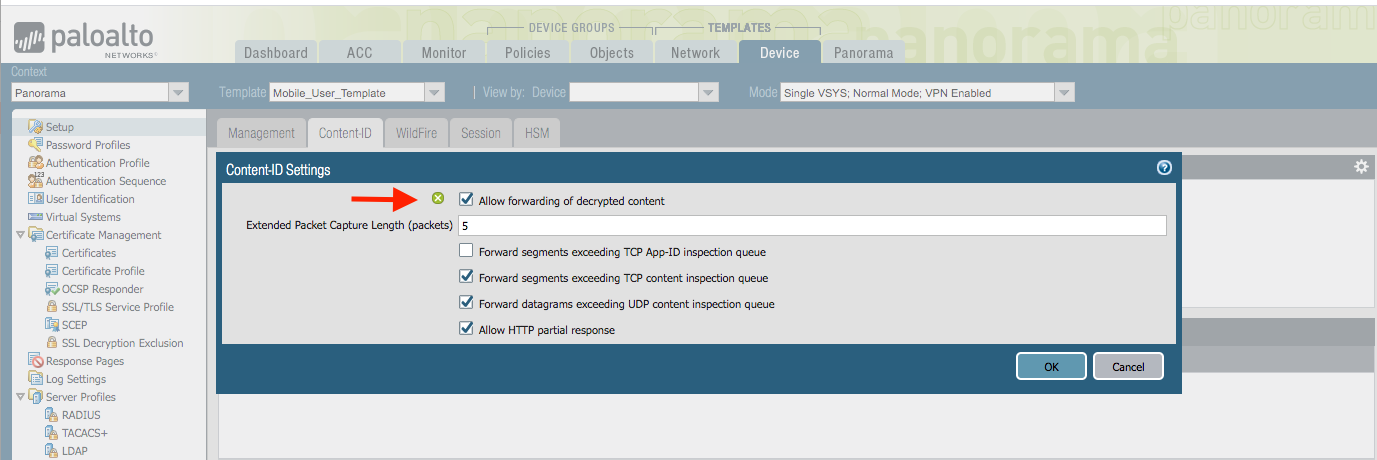Open the Policies tab
Screen dimensions: 1377x460
pos(527,53)
